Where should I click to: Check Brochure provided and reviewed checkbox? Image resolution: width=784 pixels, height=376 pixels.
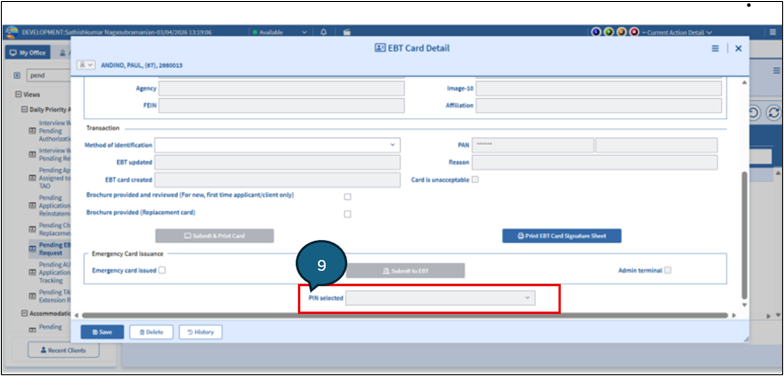click(348, 196)
